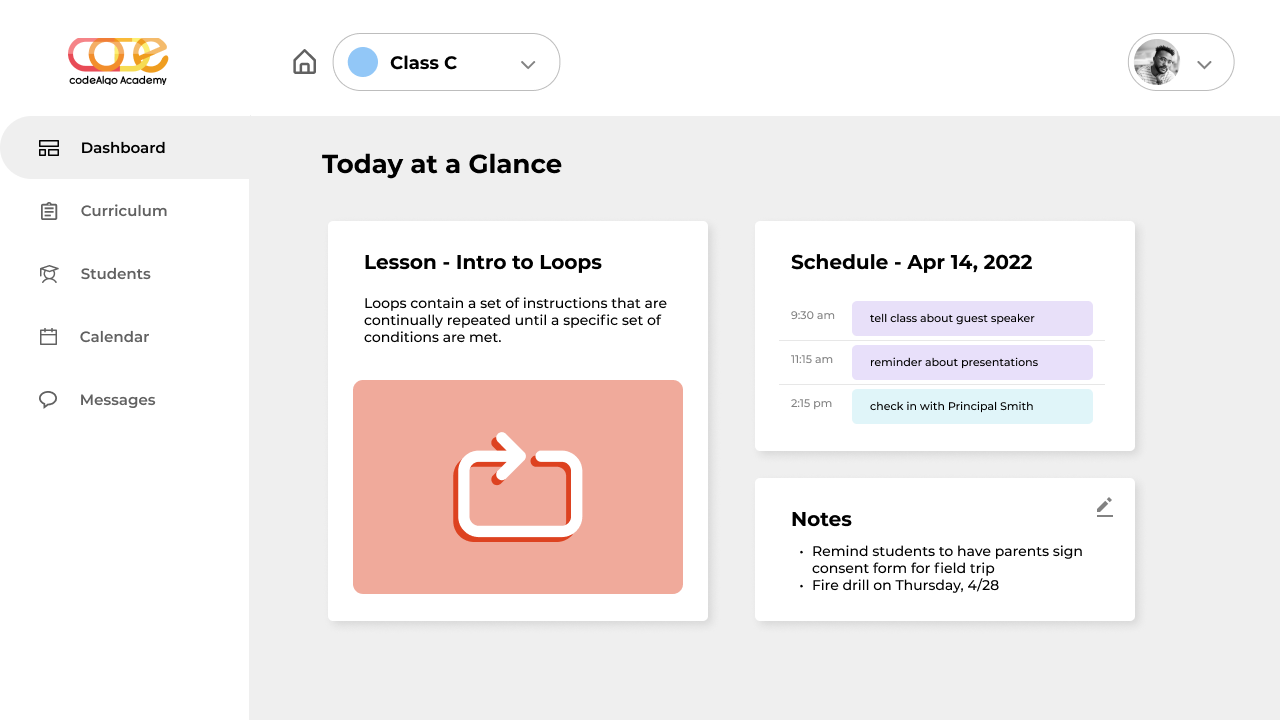Click the Messages speech bubble icon
Screen dimensions: 1280x720
(x=48, y=400)
